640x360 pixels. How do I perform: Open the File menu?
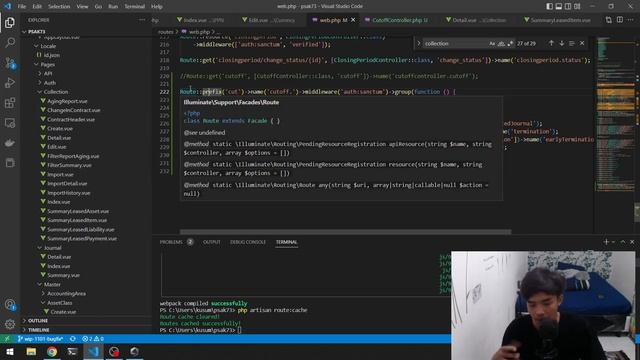22,7
